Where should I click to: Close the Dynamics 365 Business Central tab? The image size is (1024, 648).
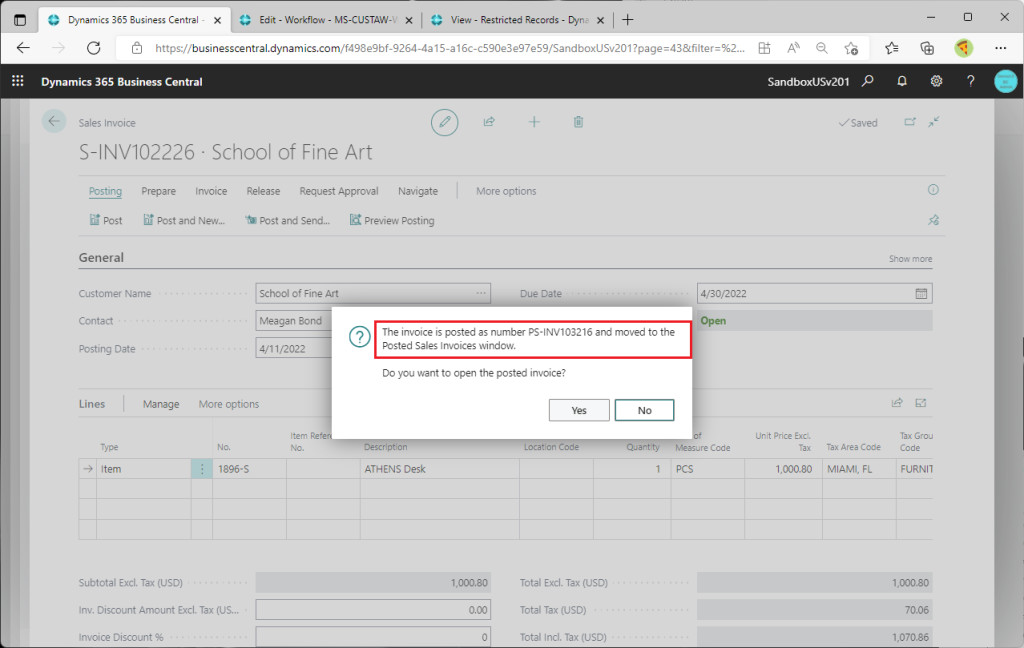217,20
